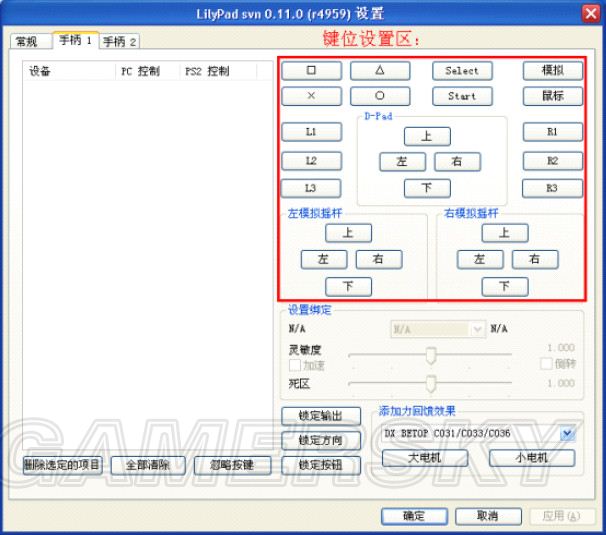The width and height of the screenshot is (606, 535).
Task: Click the 设备 column header
Action: (70, 71)
